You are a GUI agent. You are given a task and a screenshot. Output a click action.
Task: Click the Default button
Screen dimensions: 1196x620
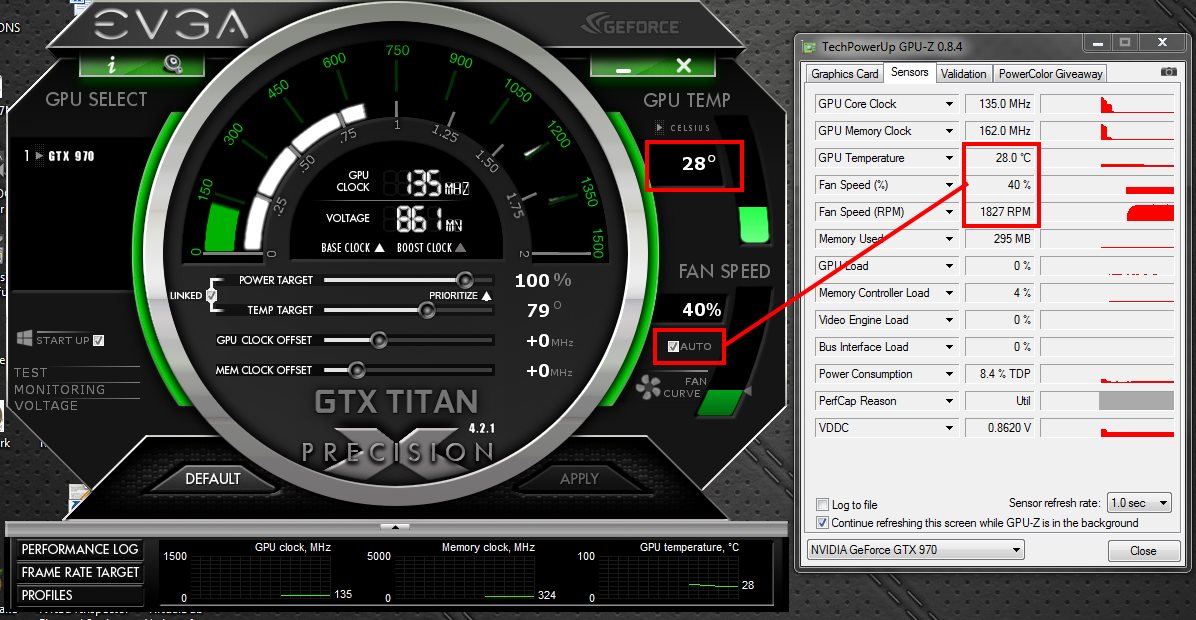click(213, 479)
